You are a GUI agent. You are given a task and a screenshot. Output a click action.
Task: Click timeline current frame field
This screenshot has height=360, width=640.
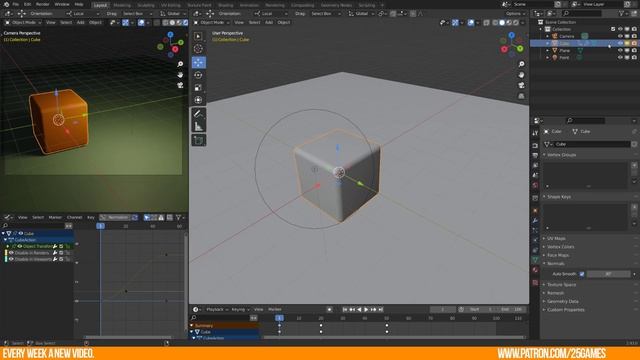coord(443,310)
